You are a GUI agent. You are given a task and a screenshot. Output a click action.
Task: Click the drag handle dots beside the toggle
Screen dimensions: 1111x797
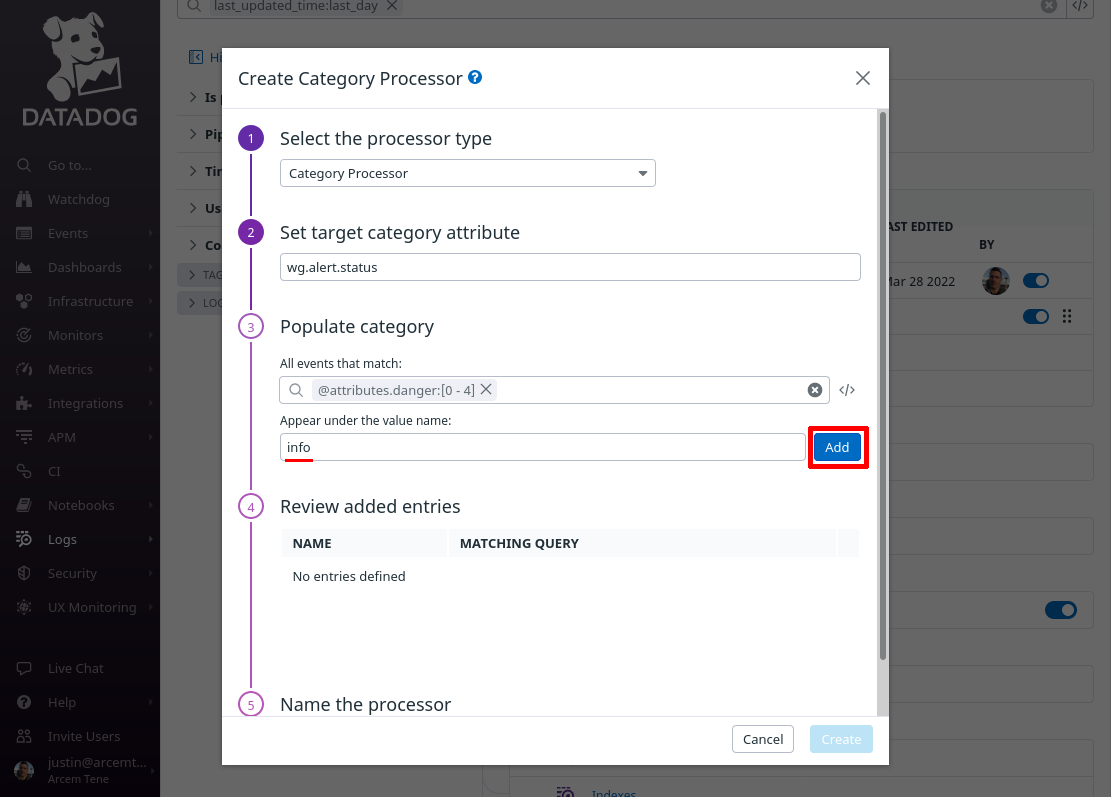coord(1067,316)
